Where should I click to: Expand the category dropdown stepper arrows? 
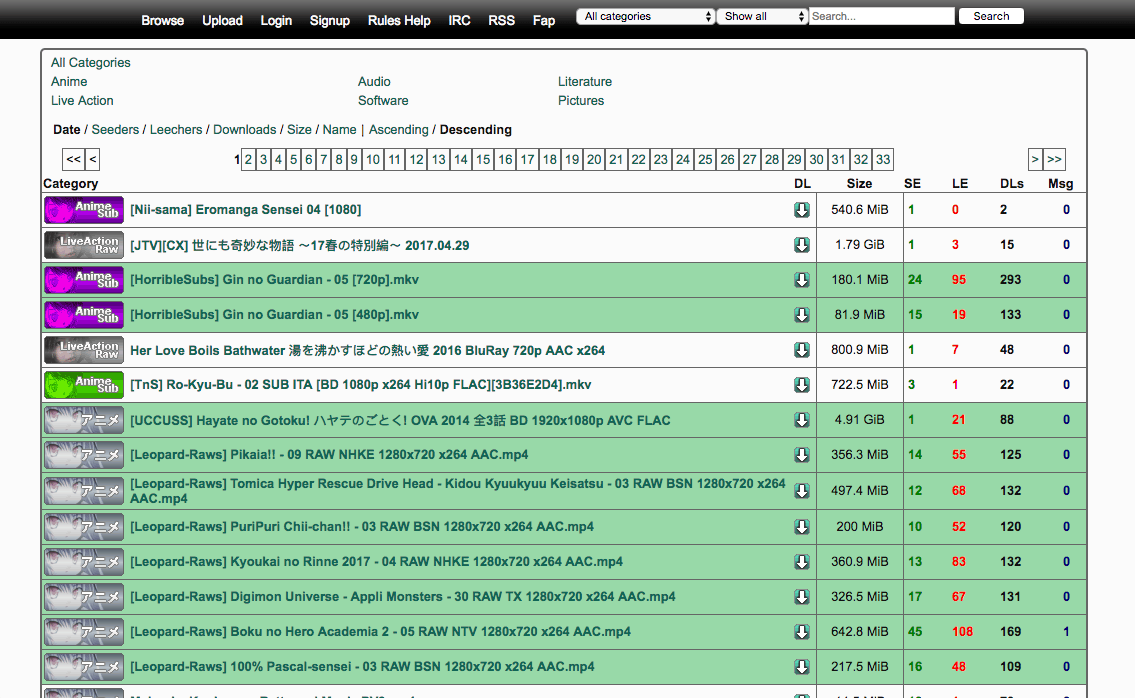click(x=708, y=16)
